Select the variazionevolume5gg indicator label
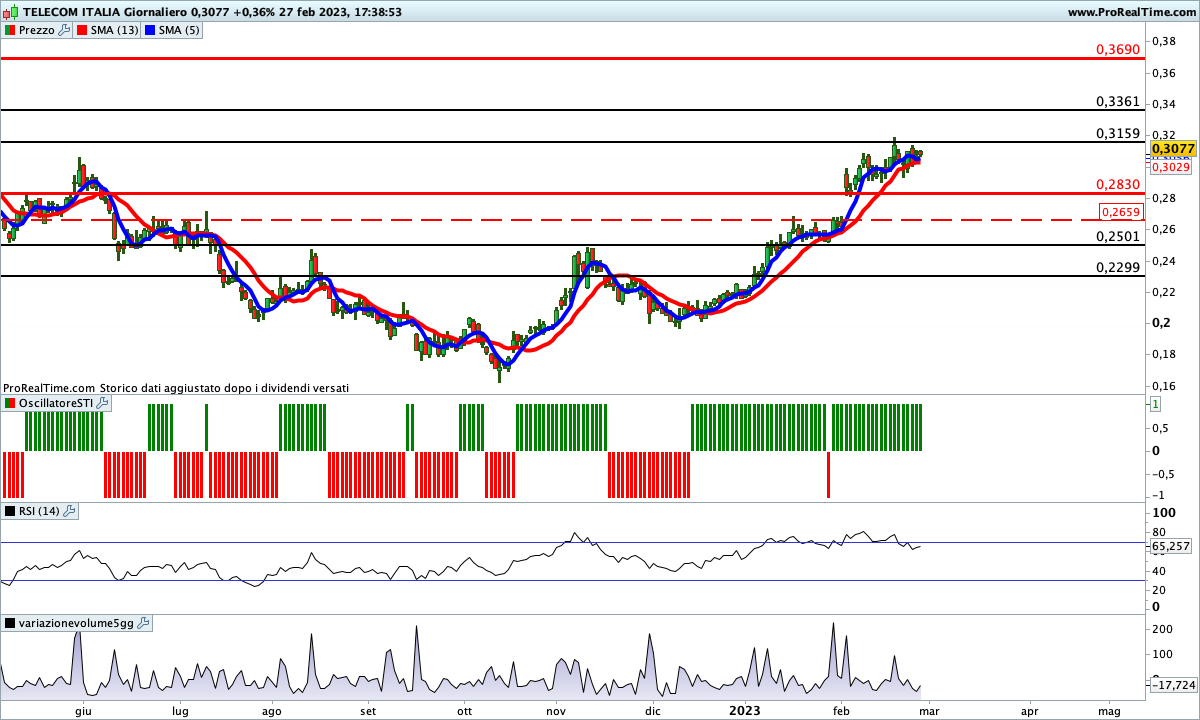This screenshot has width=1200, height=720. pyautogui.click(x=76, y=623)
